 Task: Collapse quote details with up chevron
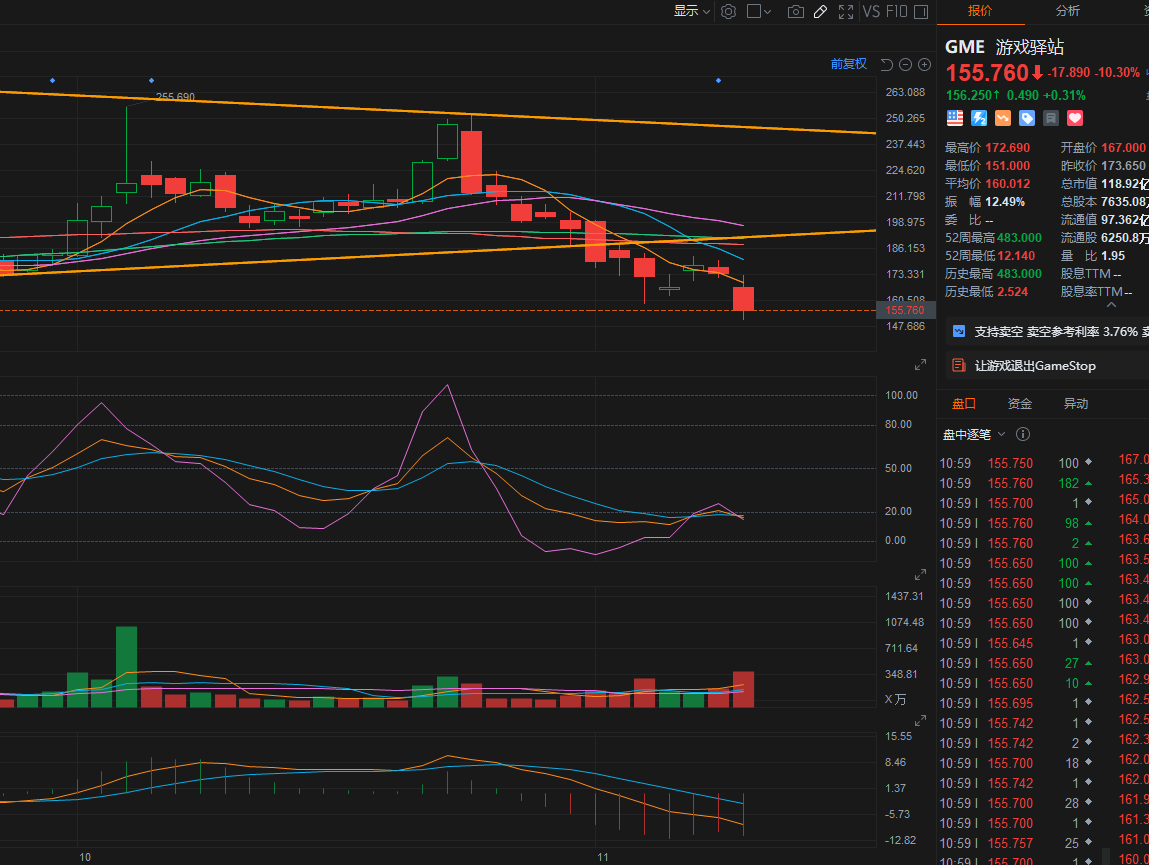click(1111, 305)
